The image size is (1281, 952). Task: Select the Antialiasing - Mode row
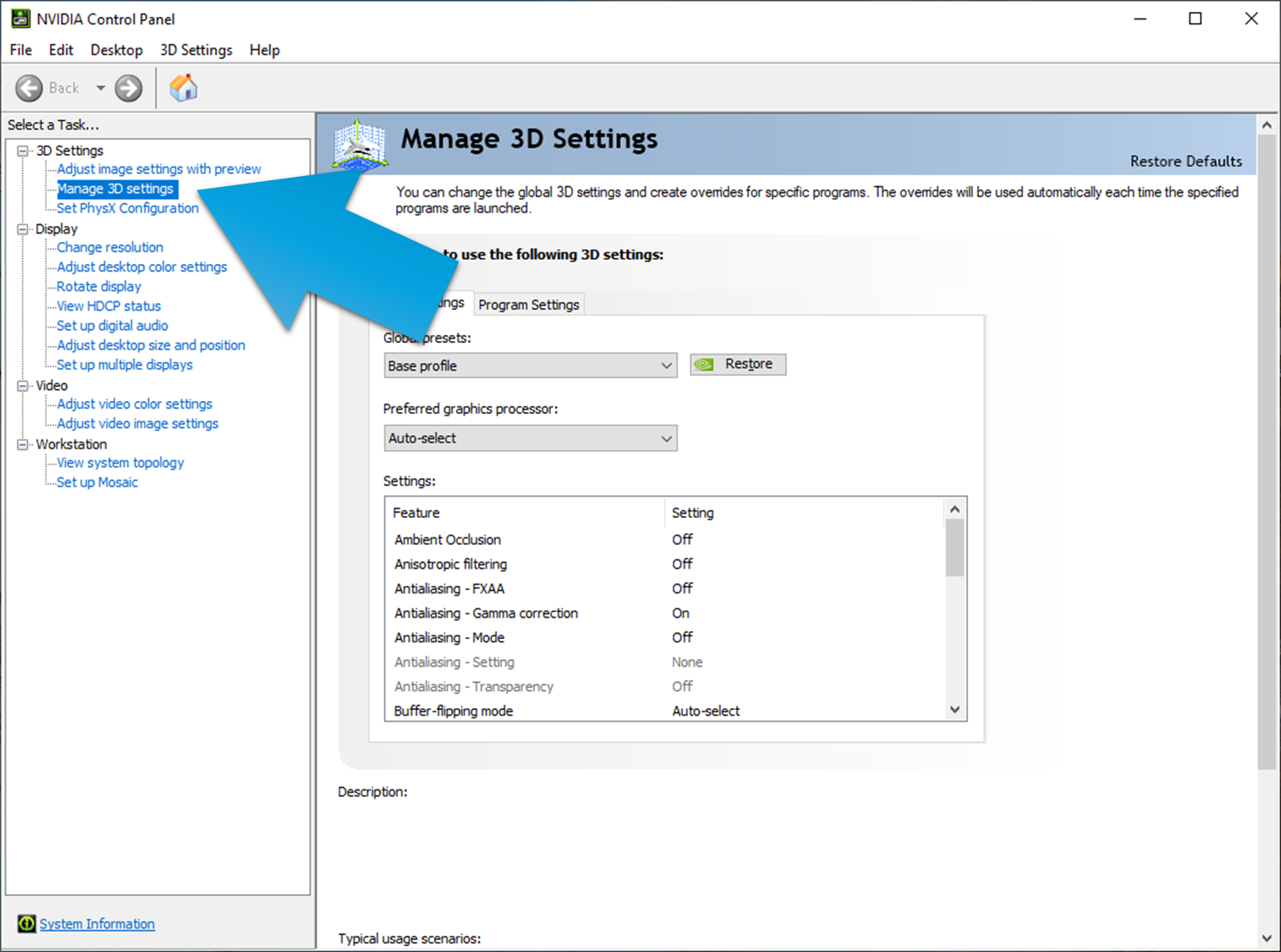(x=665, y=638)
